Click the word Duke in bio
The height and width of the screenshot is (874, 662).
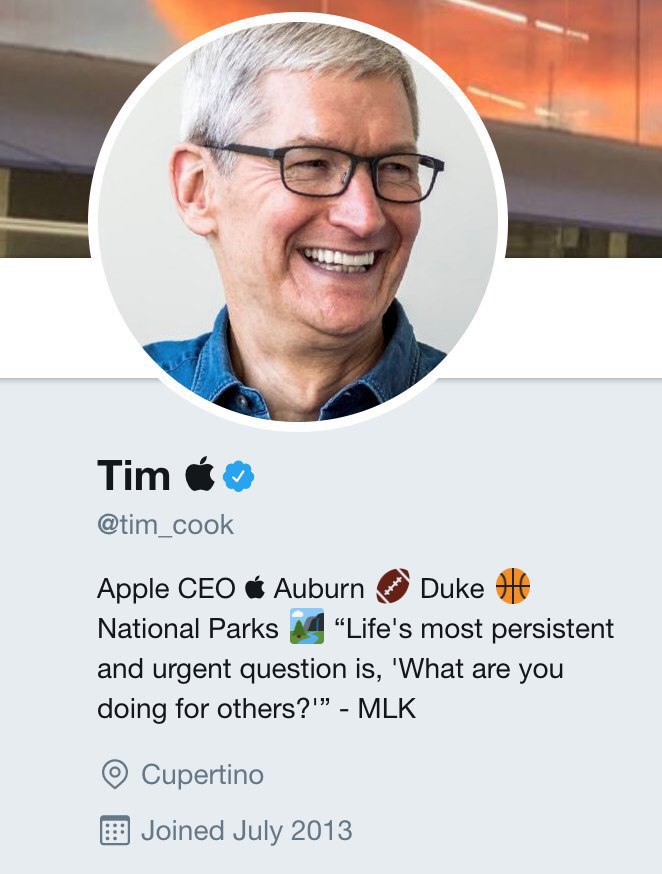452,589
